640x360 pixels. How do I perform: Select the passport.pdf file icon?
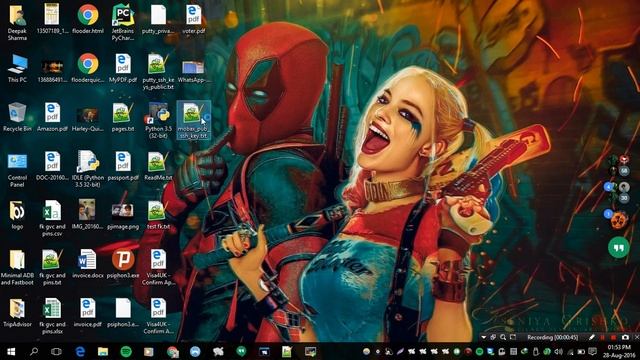click(x=123, y=162)
